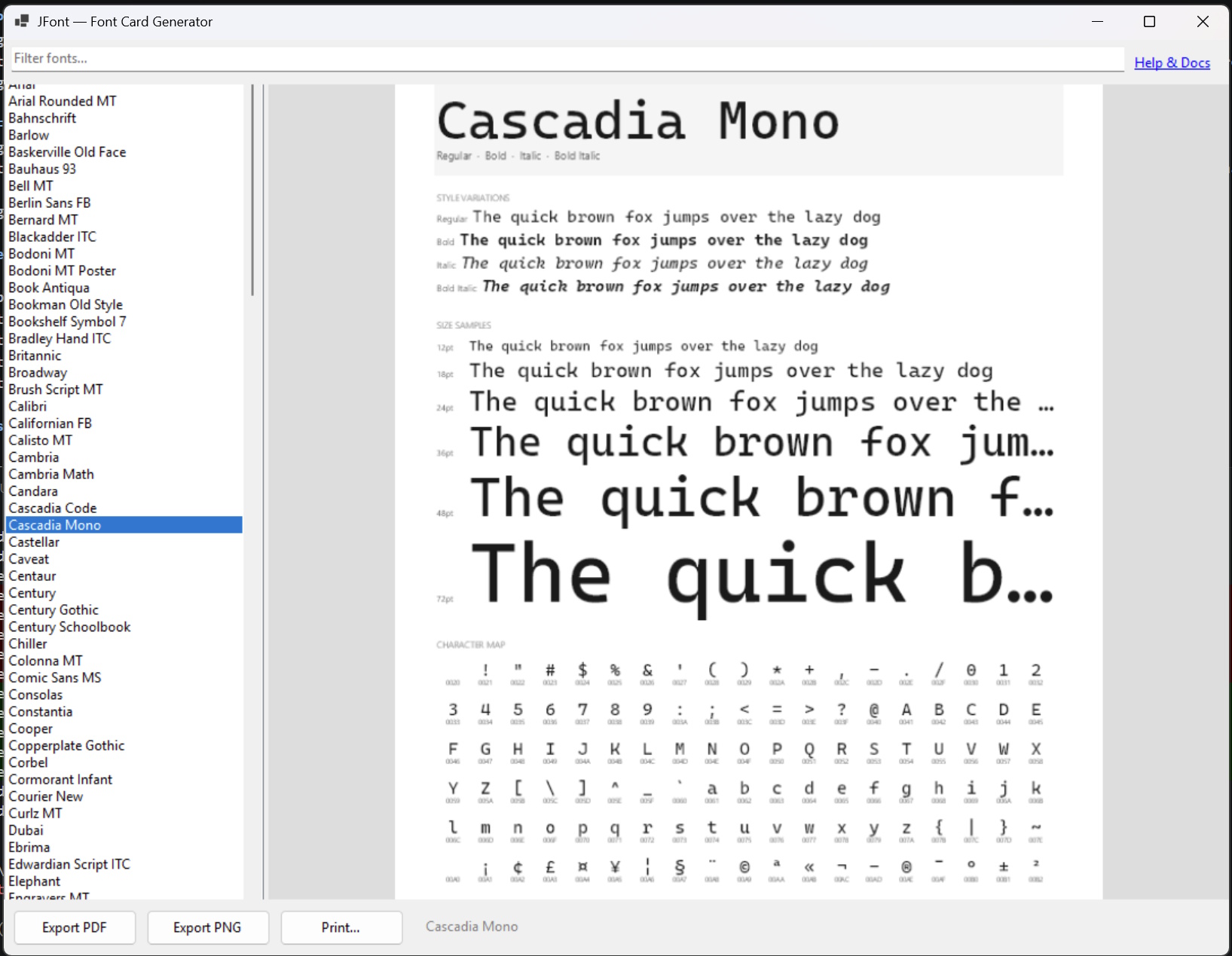The image size is (1232, 956).
Task: Open the Print dialog button
Action: (x=341, y=927)
